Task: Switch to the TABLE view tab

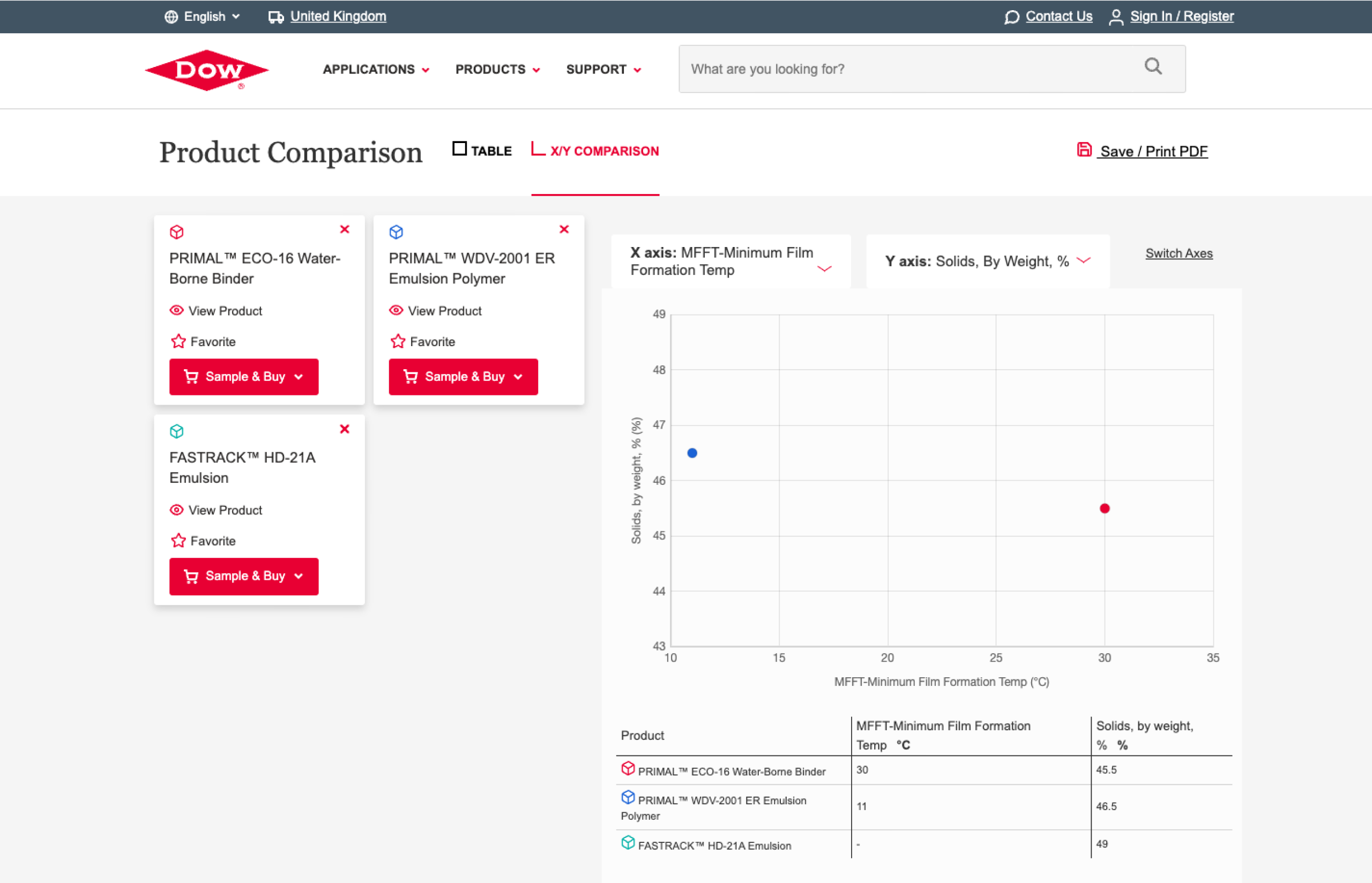Action: [482, 151]
